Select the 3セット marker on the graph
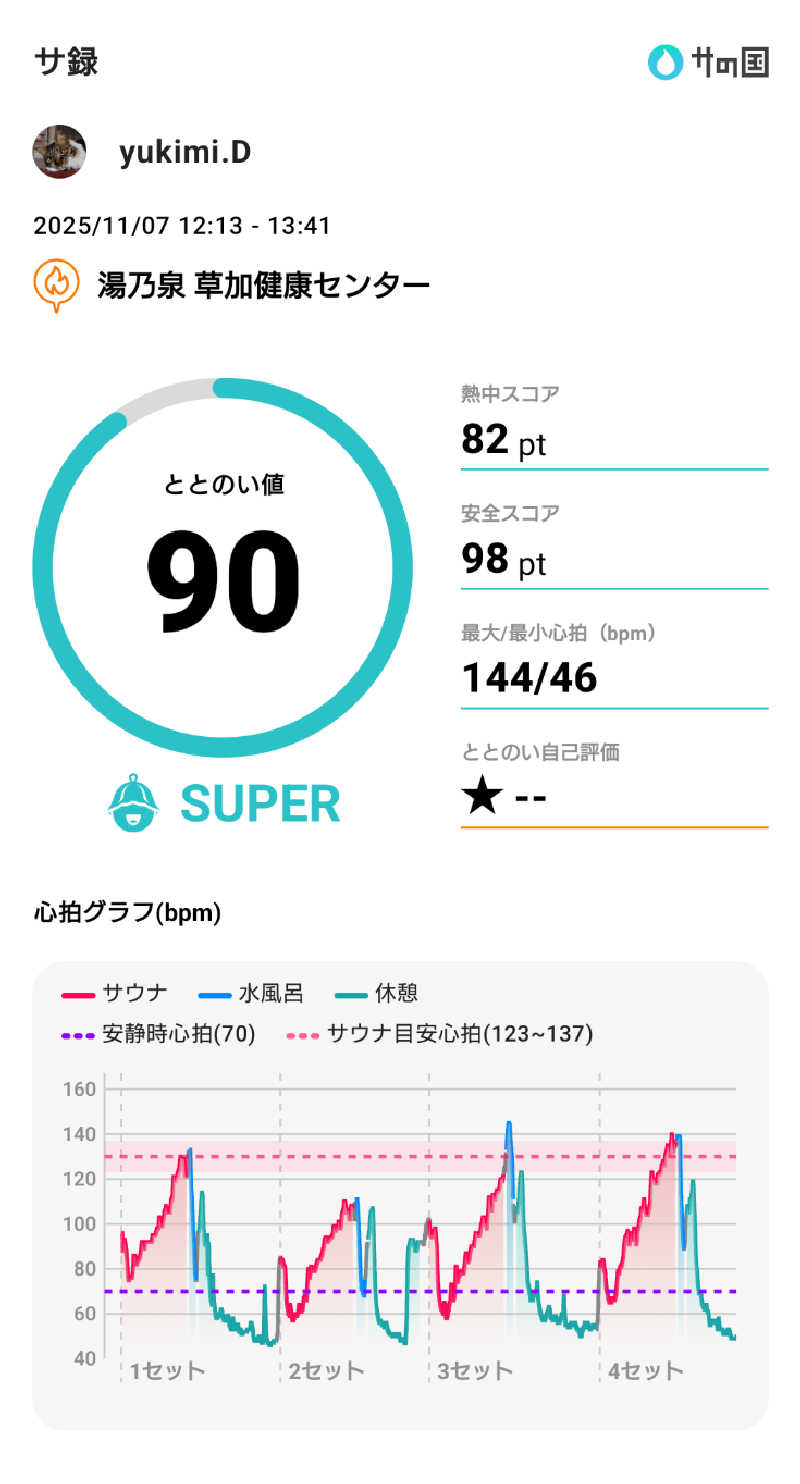800x1484 pixels. [474, 1370]
